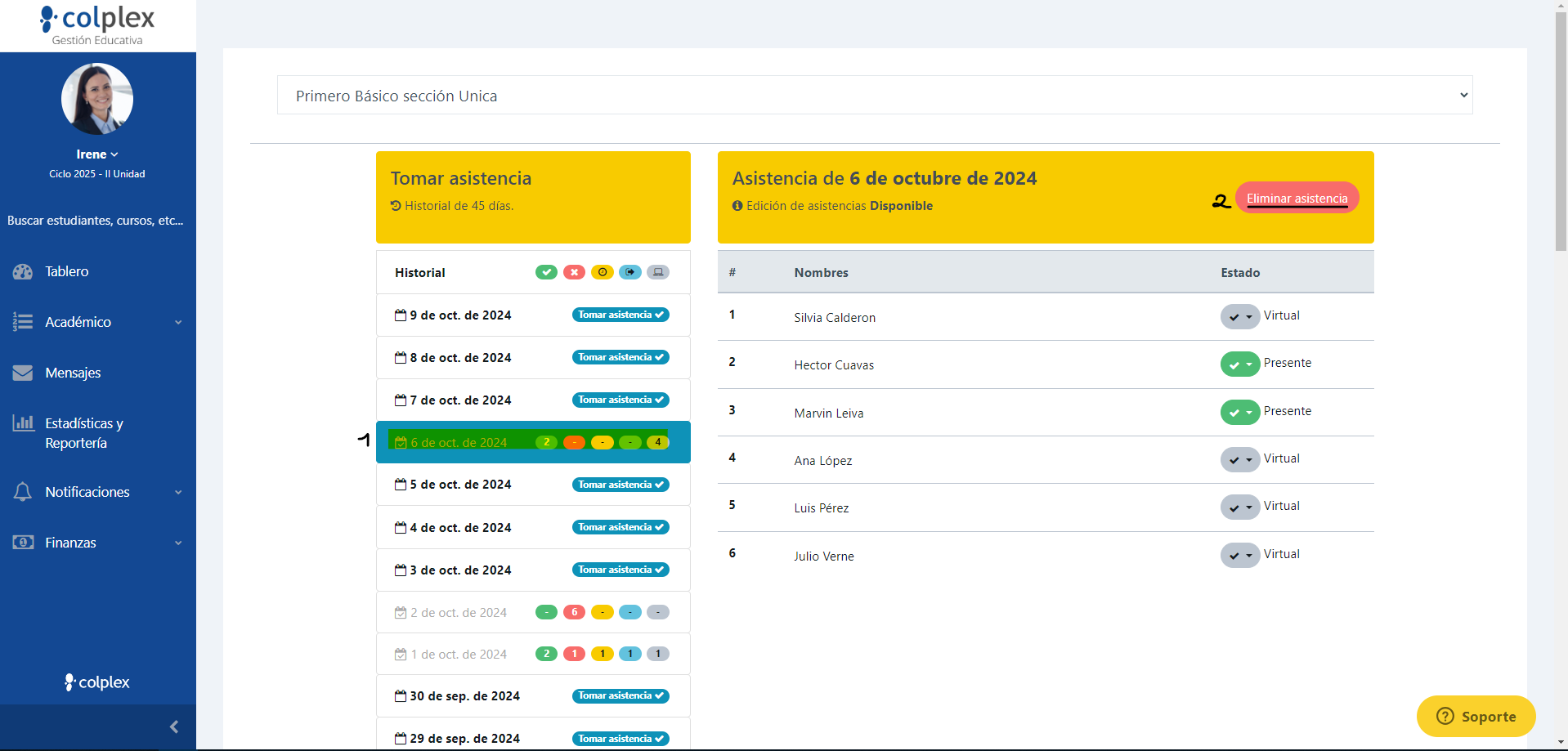Image resolution: width=1568 pixels, height=751 pixels.
Task: Click Eliminar asistencia button
Action: 1297,198
